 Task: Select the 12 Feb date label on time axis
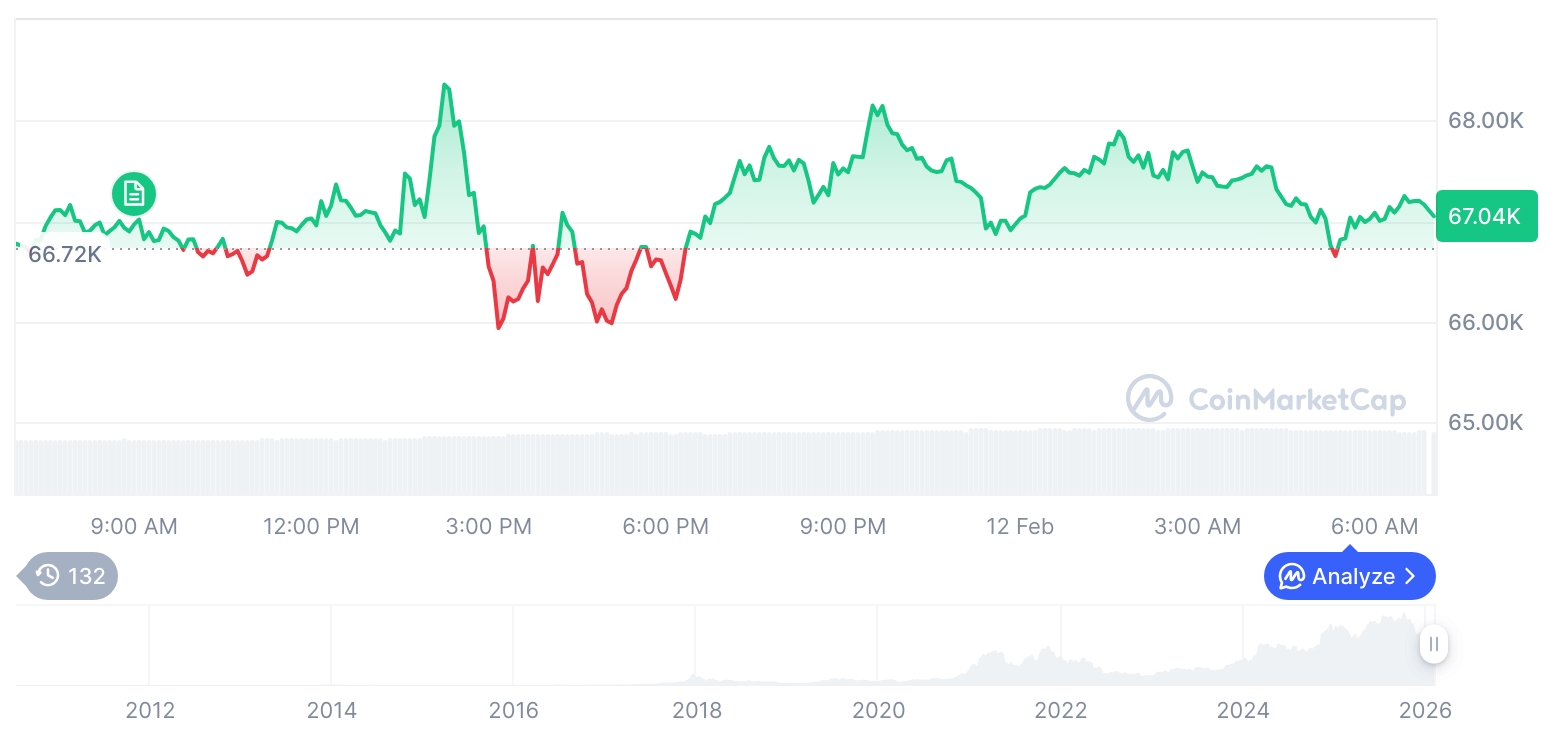1020,526
